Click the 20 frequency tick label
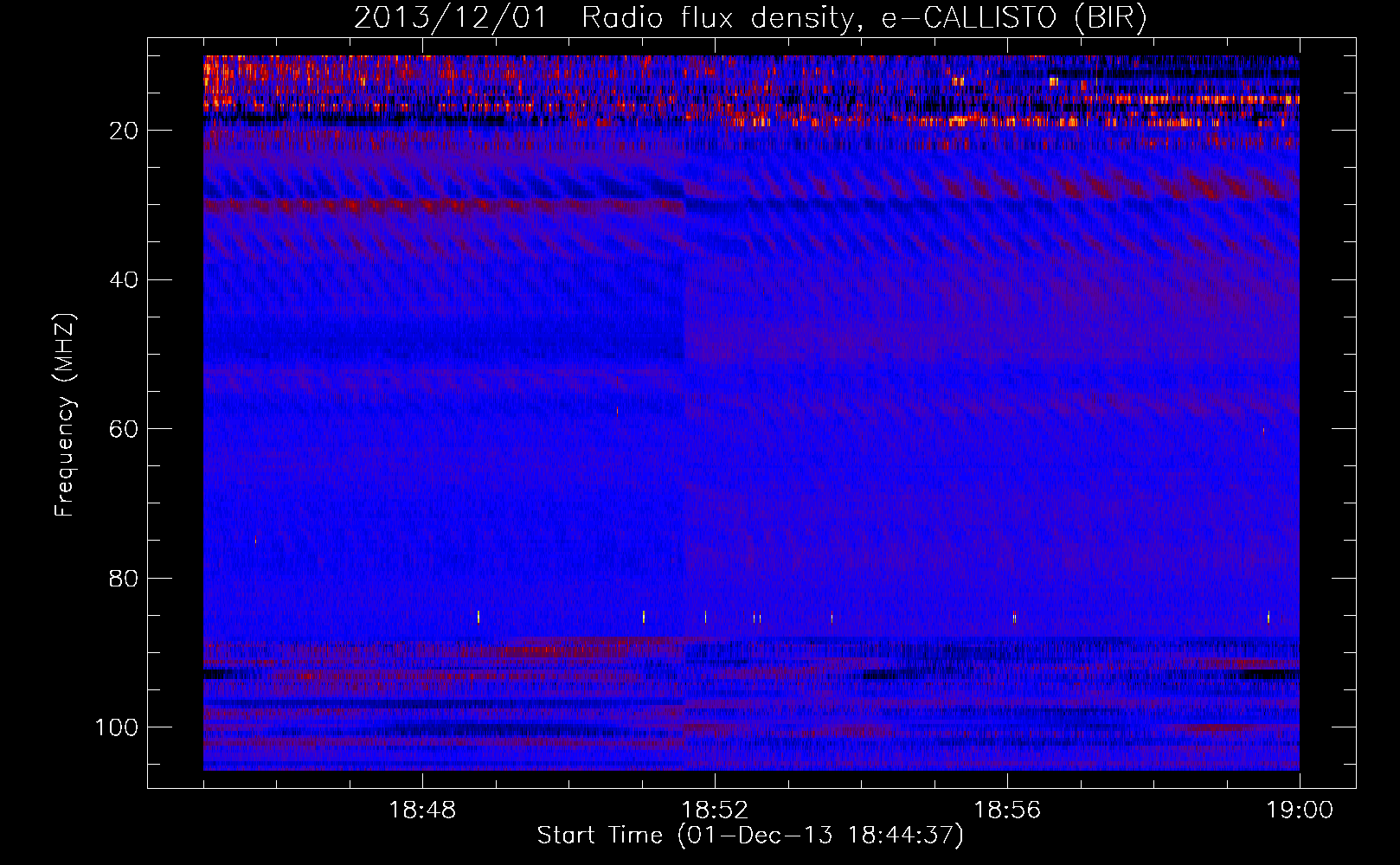1400x865 pixels. (125, 131)
